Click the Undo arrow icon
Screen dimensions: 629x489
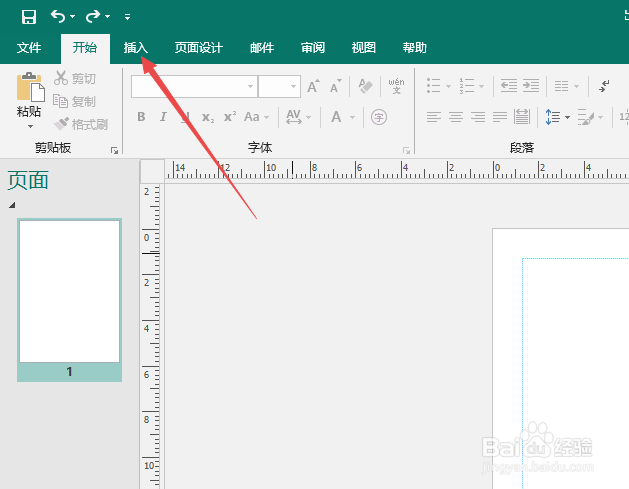[x=58, y=16]
